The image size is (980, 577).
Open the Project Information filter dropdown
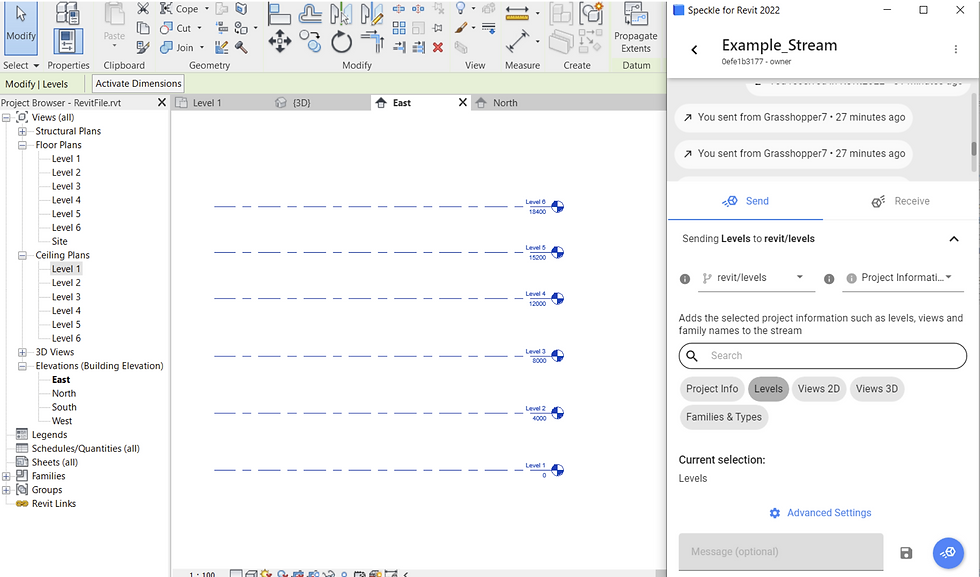click(904, 278)
